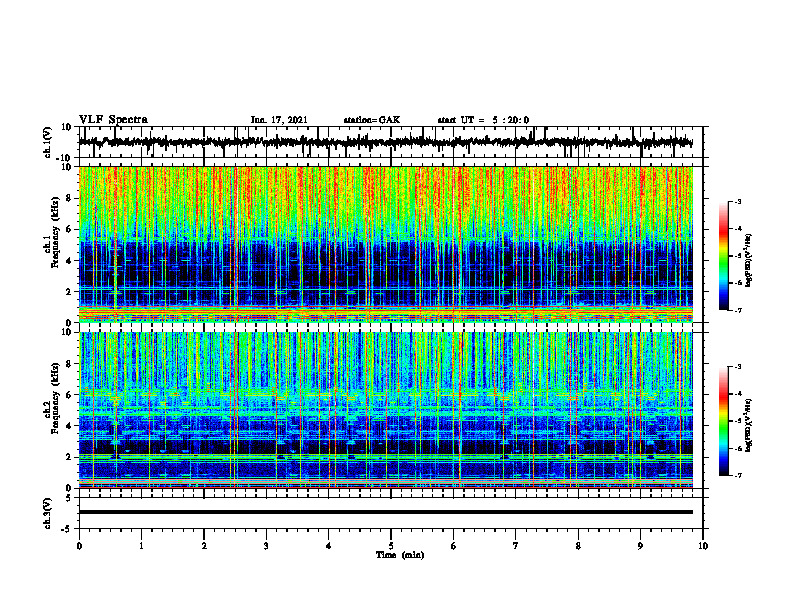The image size is (792, 612).
Task: Click the "8" kHz tick of ch.2 spectrogram
Action: (70, 364)
